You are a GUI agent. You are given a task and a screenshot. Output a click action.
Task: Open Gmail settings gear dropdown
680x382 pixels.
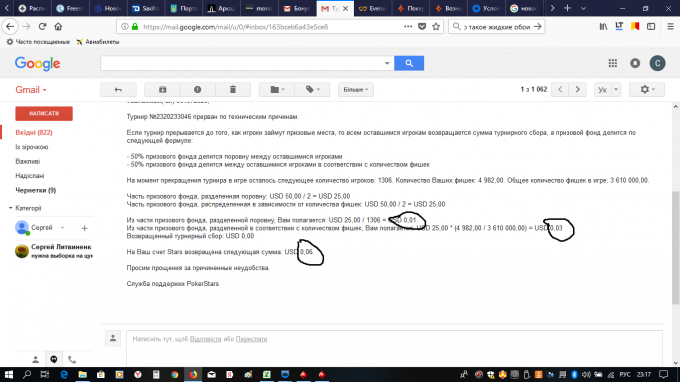pos(646,89)
